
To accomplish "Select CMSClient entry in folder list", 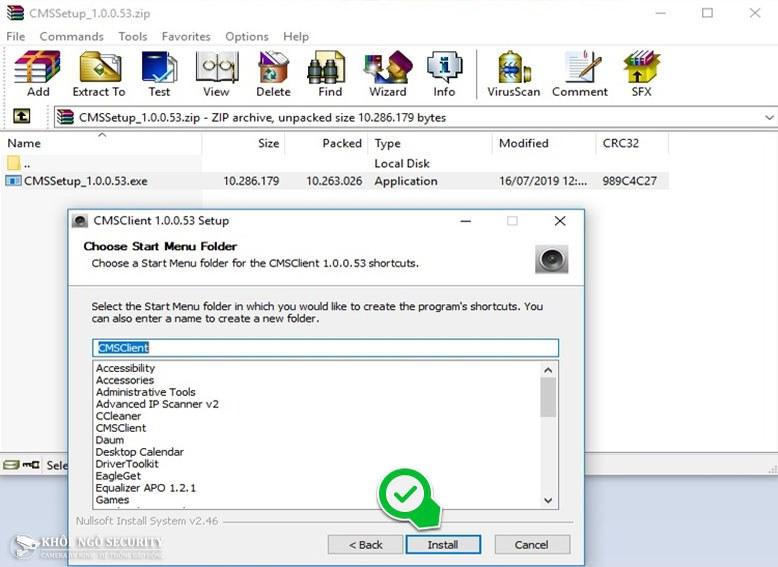I will coord(121,428).
